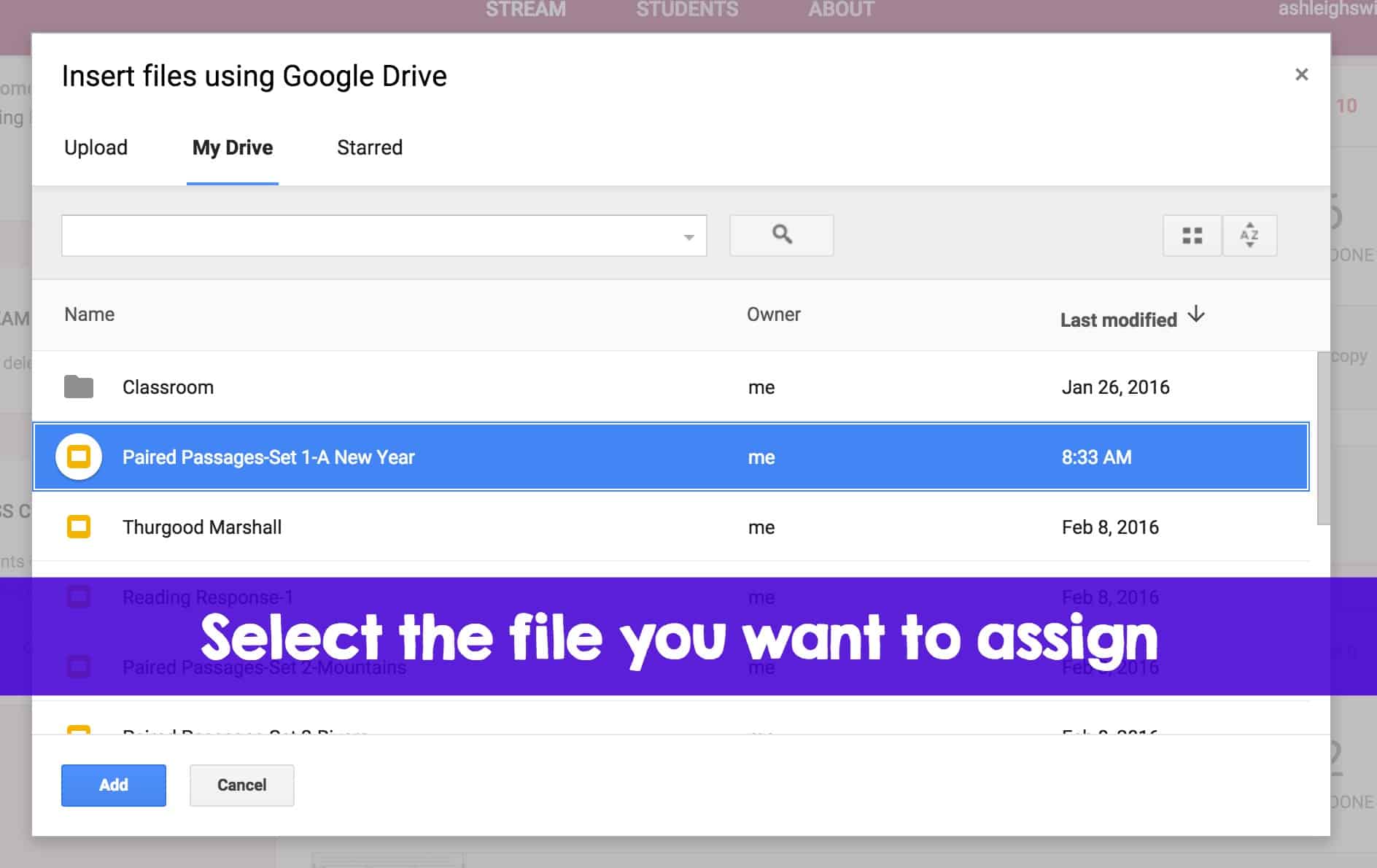The height and width of the screenshot is (868, 1377).
Task: Reverse the Last modified sort arrow
Action: click(x=1196, y=315)
